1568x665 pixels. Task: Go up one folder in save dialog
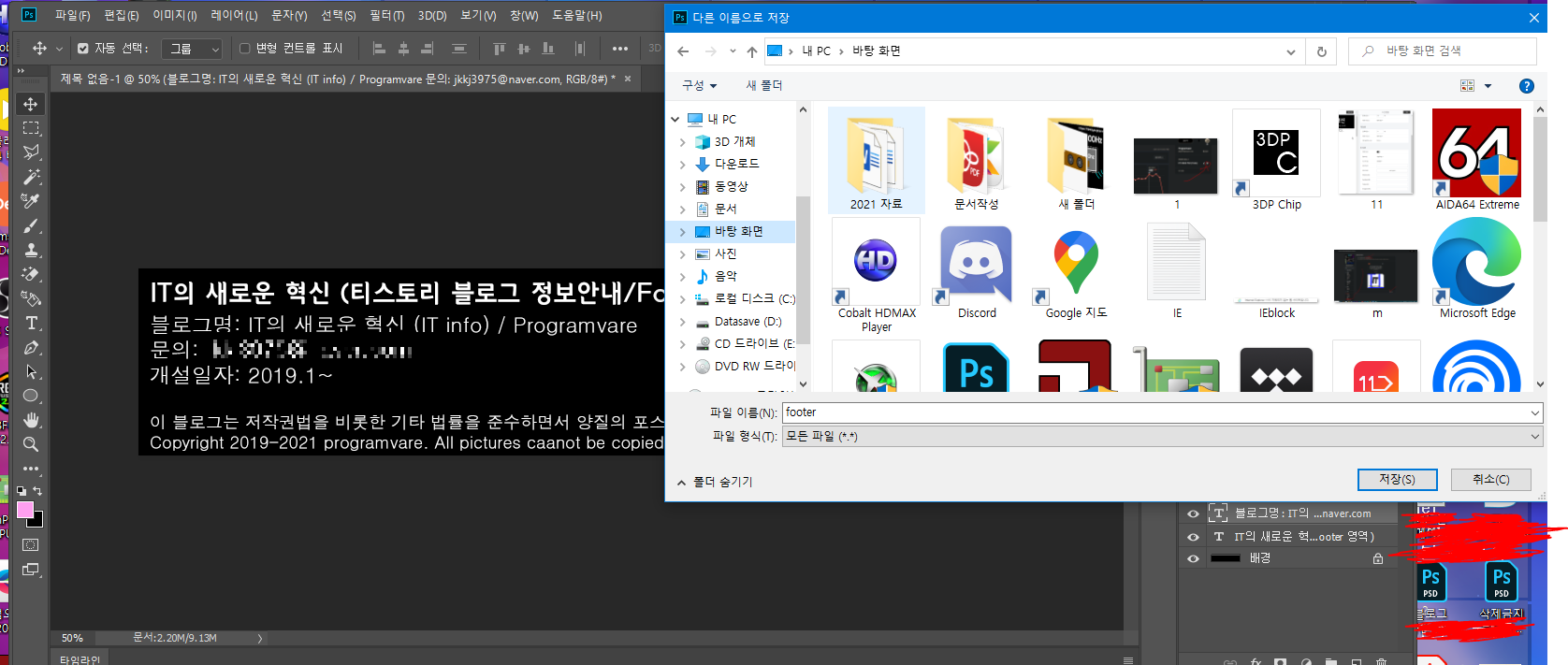point(752,51)
